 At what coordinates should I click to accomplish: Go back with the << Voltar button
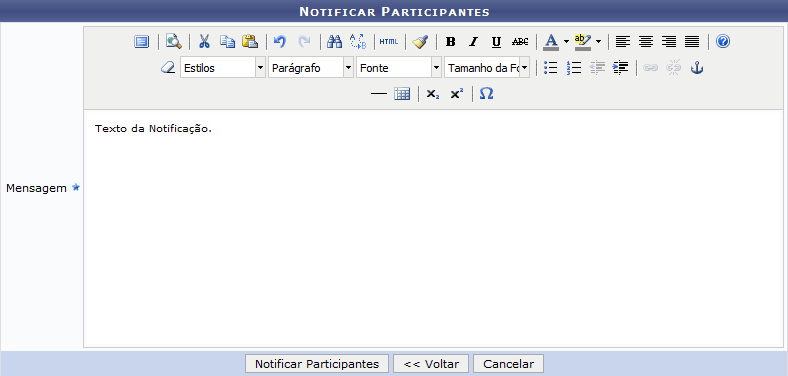point(431,364)
